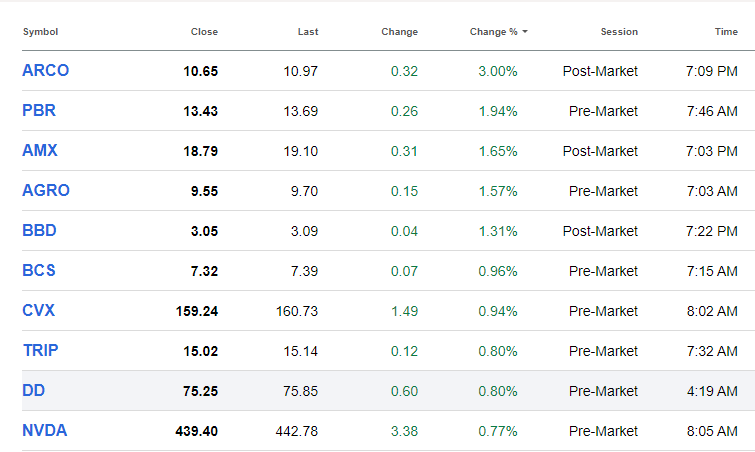The image size is (755, 452).
Task: Open the AMX ticker link
Action: [x=40, y=151]
